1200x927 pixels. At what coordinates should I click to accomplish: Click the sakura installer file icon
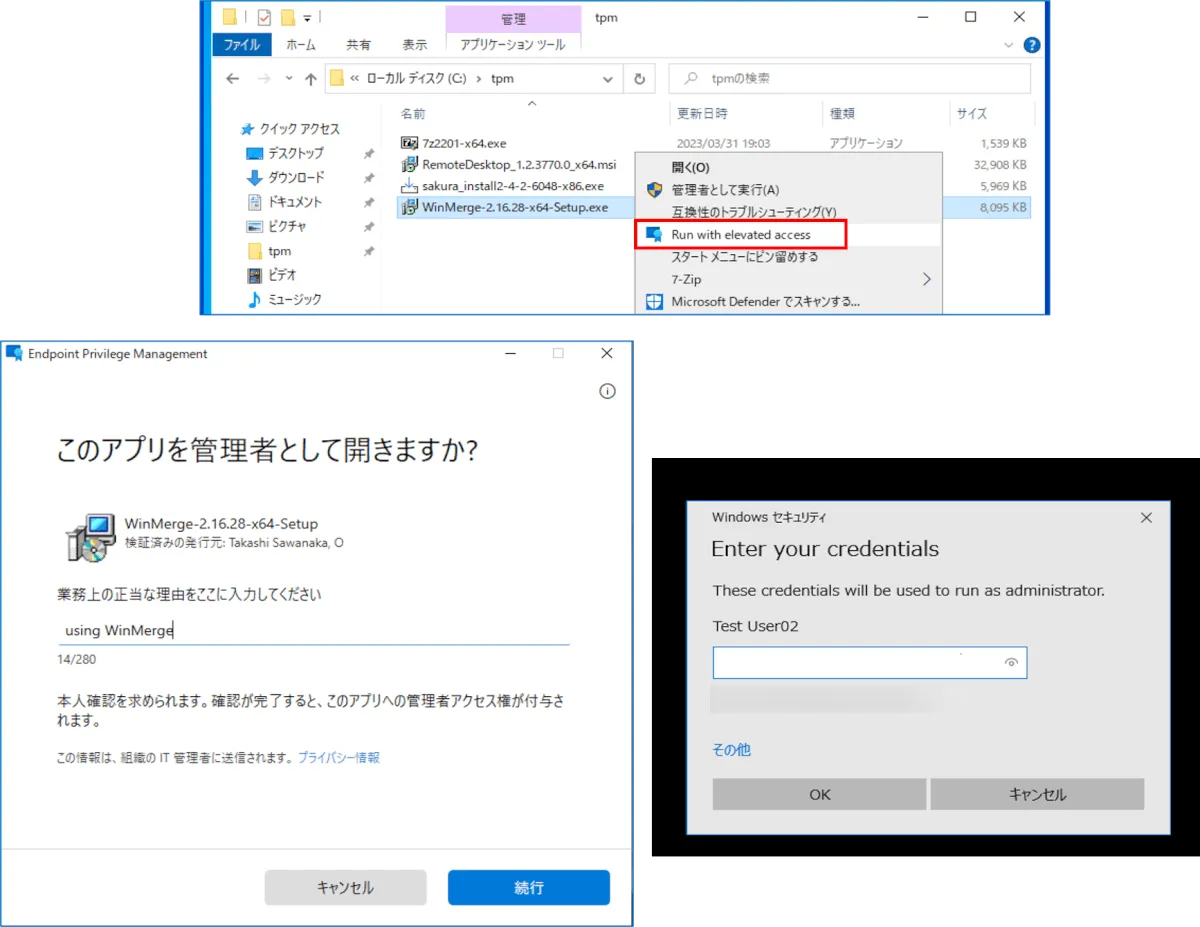point(409,186)
